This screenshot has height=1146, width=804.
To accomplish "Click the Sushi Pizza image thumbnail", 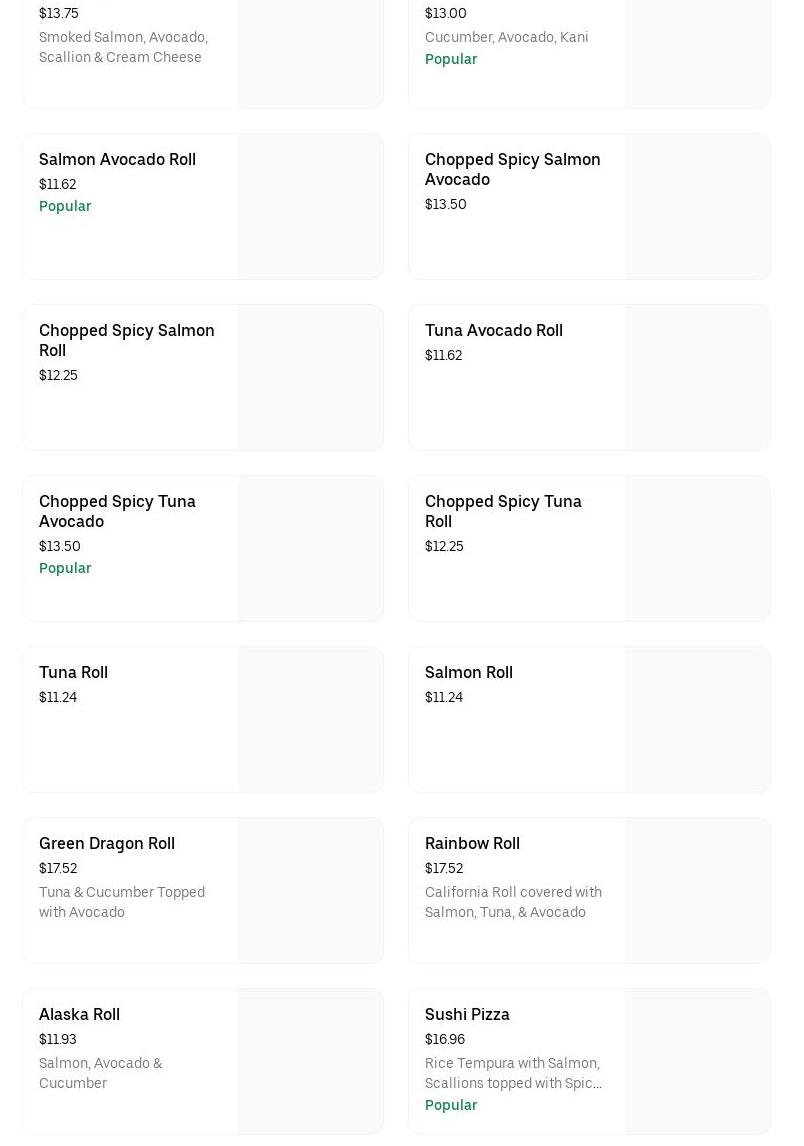I will point(697,1062).
